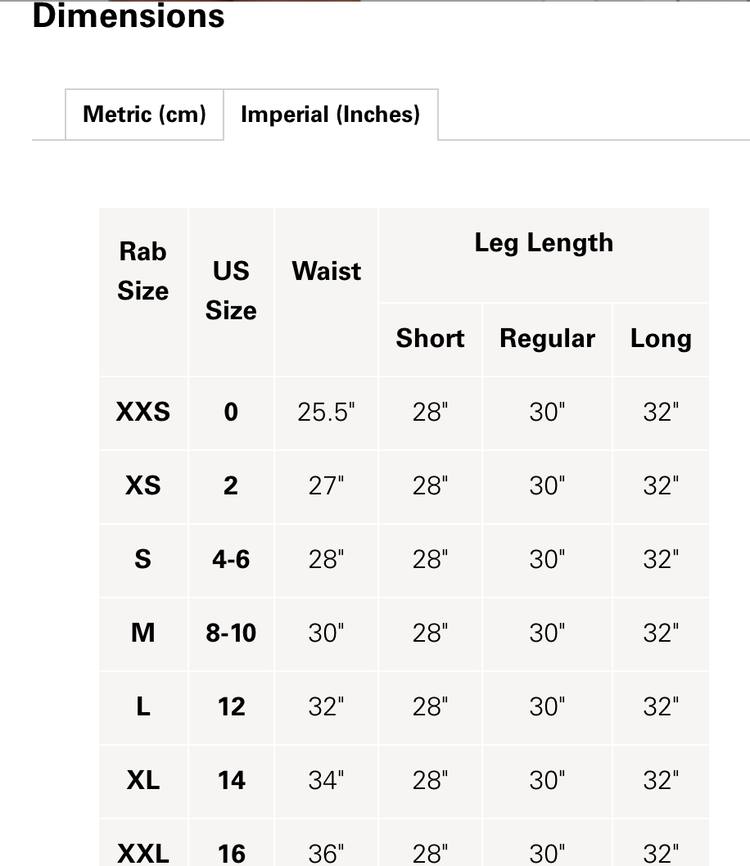Select the S size row label
This screenshot has height=866, width=750.
click(x=142, y=560)
